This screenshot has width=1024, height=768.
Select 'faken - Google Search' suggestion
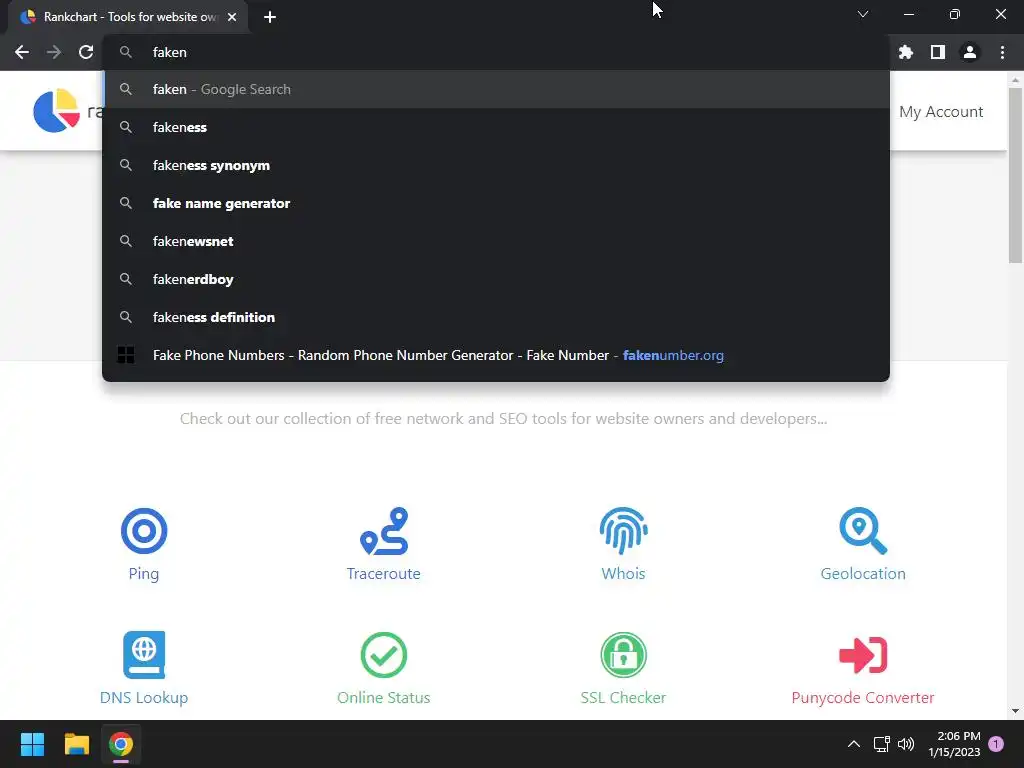click(496, 89)
